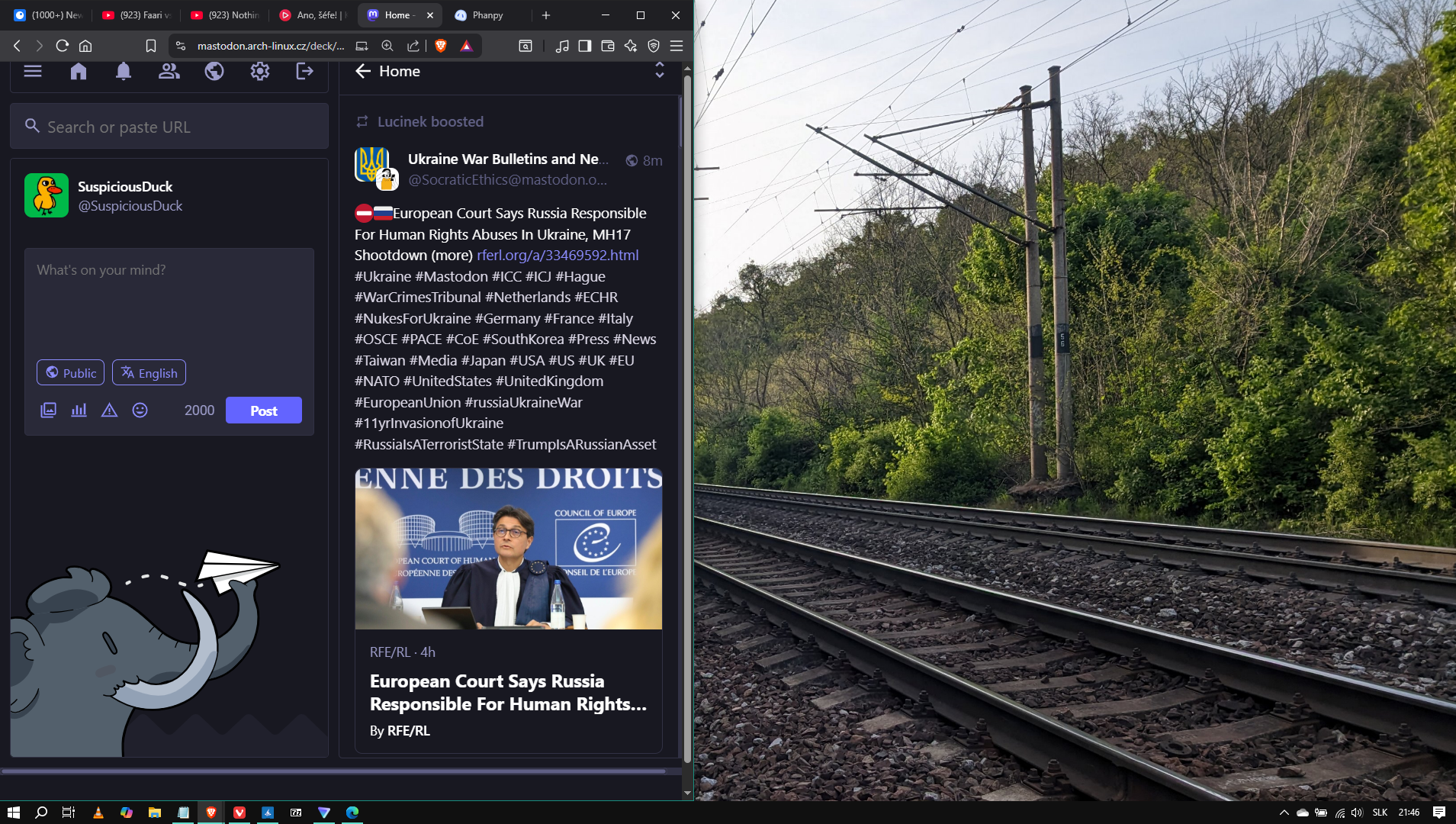Toggle the content warning triangle icon
Image resolution: width=1456 pixels, height=824 pixels.
(109, 410)
